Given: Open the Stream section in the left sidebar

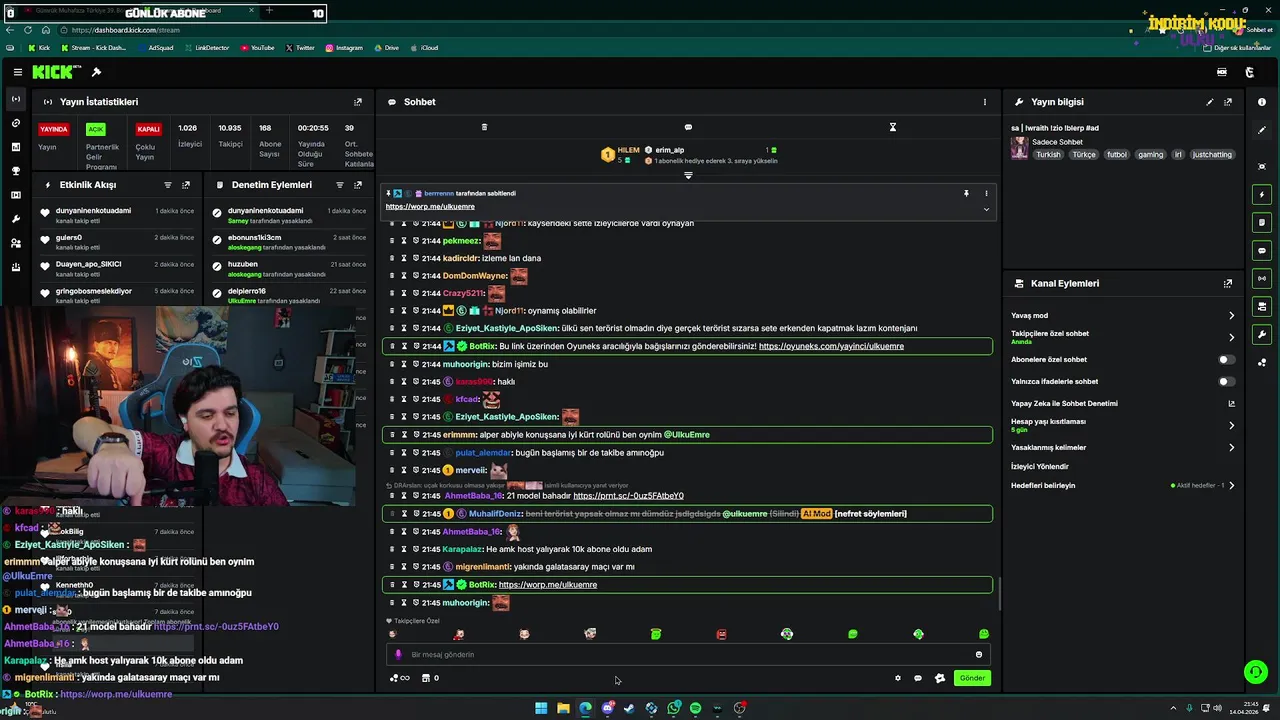Looking at the screenshot, I should [15, 99].
